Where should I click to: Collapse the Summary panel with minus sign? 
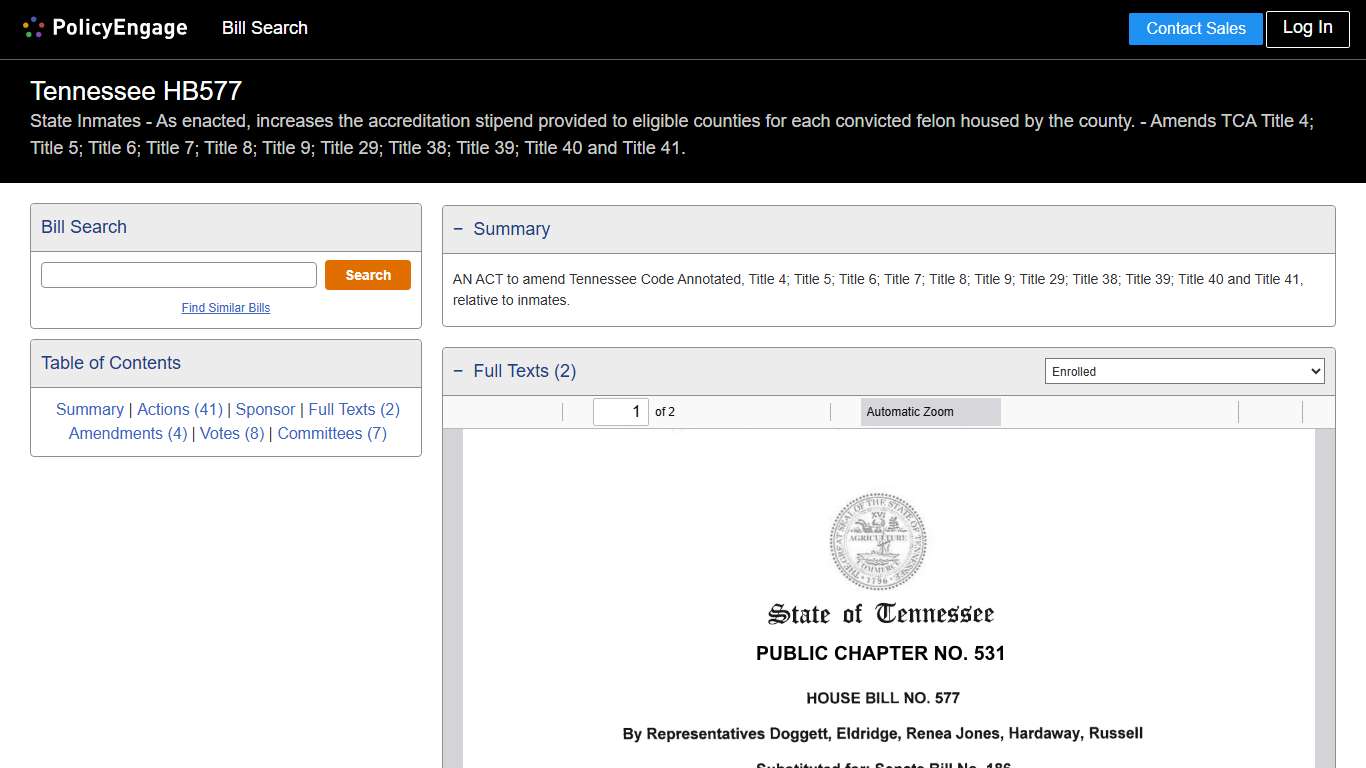tap(458, 229)
